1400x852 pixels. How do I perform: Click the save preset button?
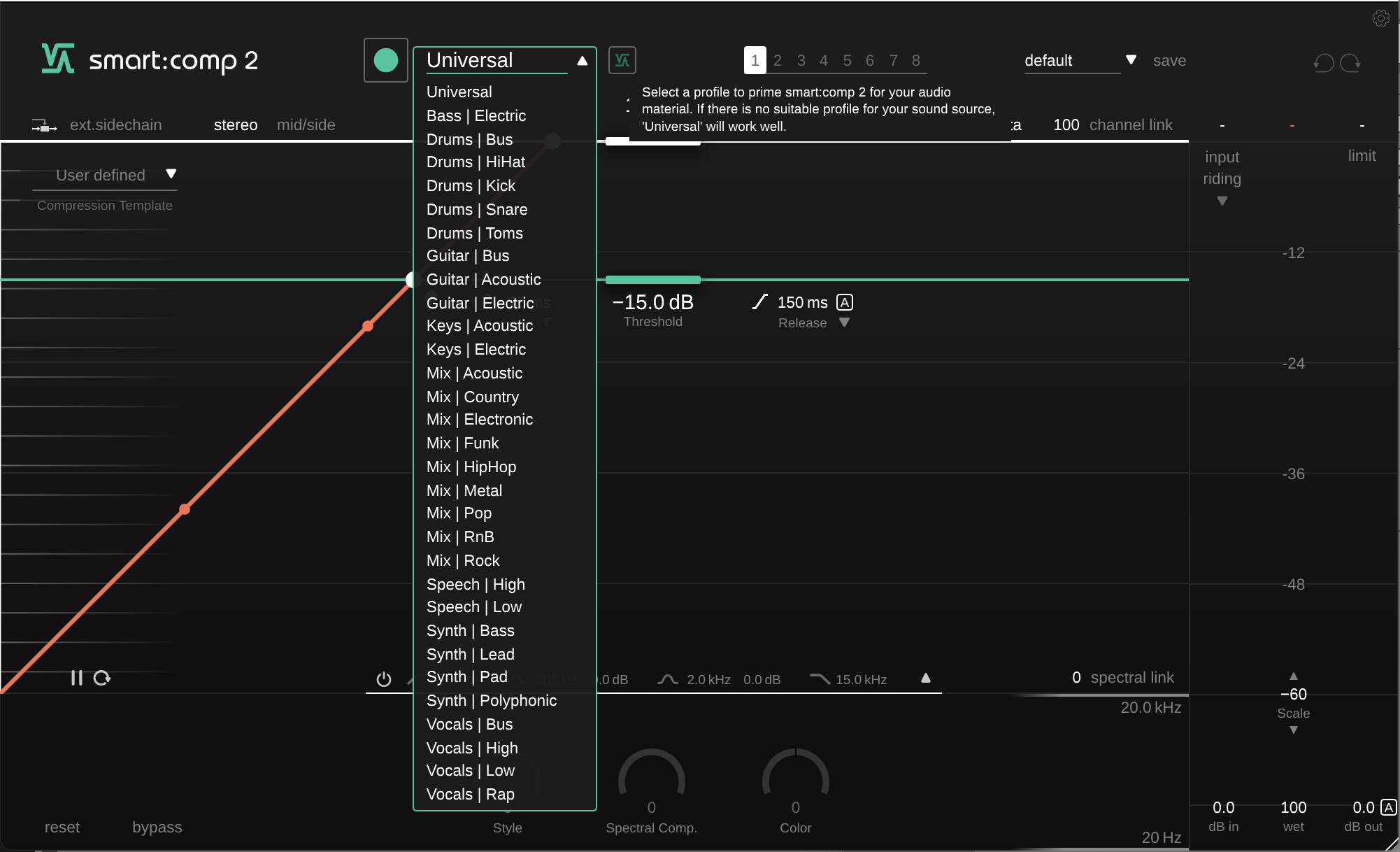click(x=1169, y=61)
